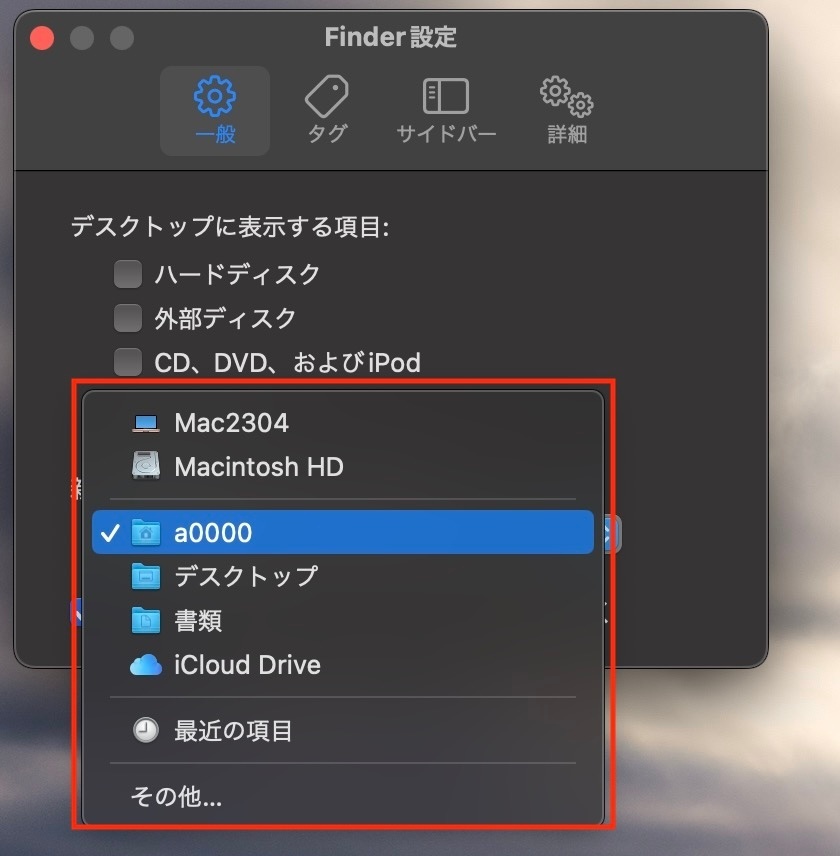This screenshot has height=856, width=840.
Task: Choose その他... to browse for a folder
Action: pyautogui.click(x=343, y=796)
